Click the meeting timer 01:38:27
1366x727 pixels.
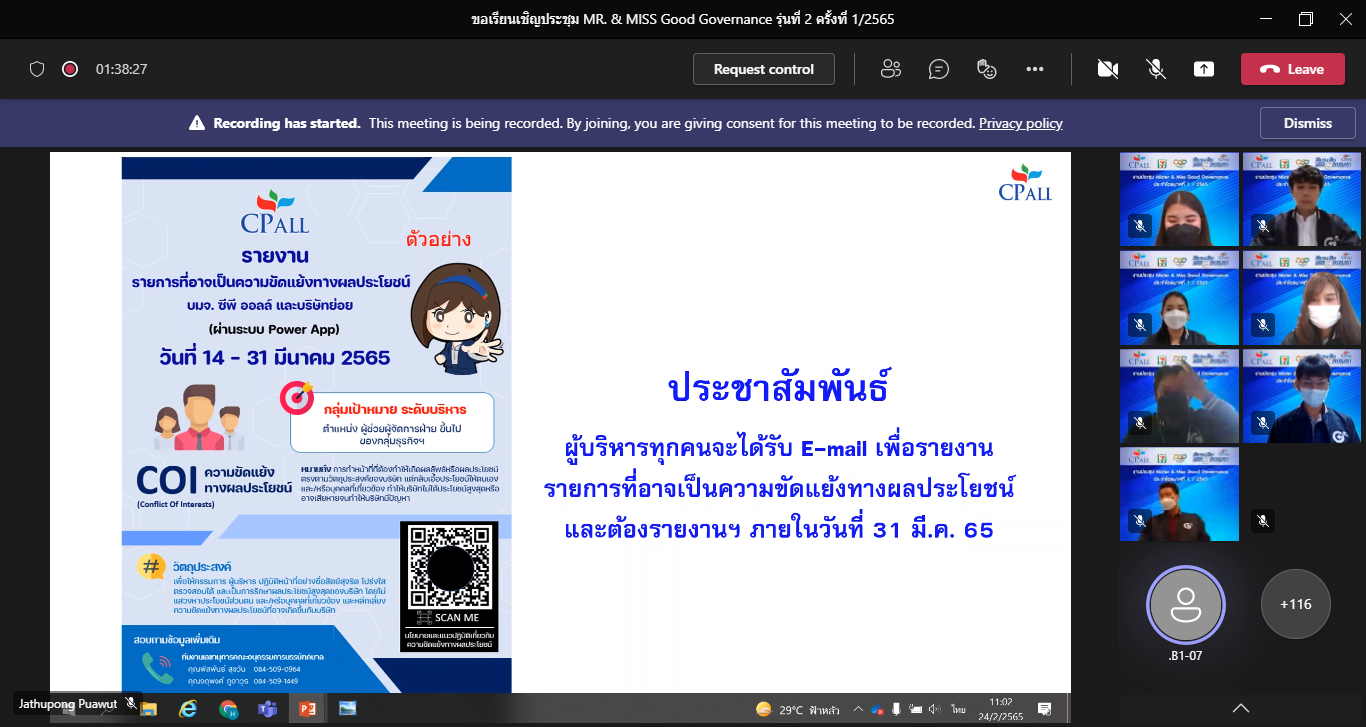click(x=122, y=69)
